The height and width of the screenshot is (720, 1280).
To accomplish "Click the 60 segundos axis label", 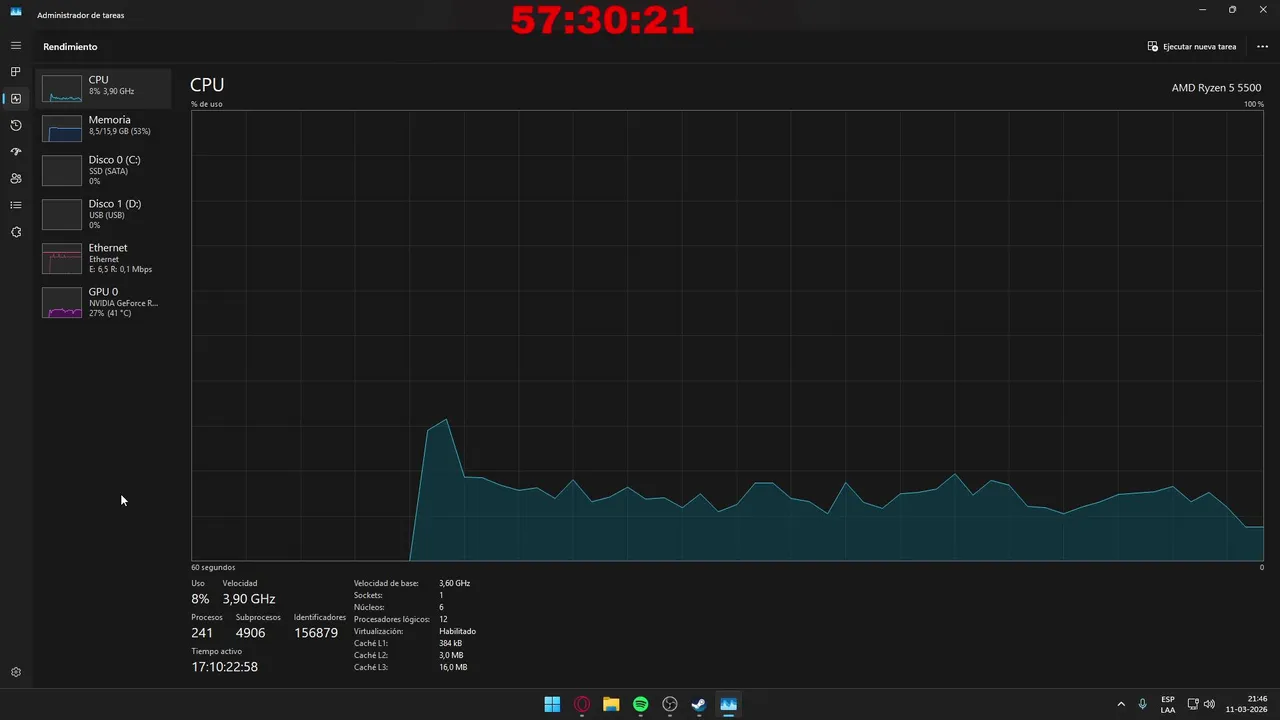I will [x=213, y=568].
